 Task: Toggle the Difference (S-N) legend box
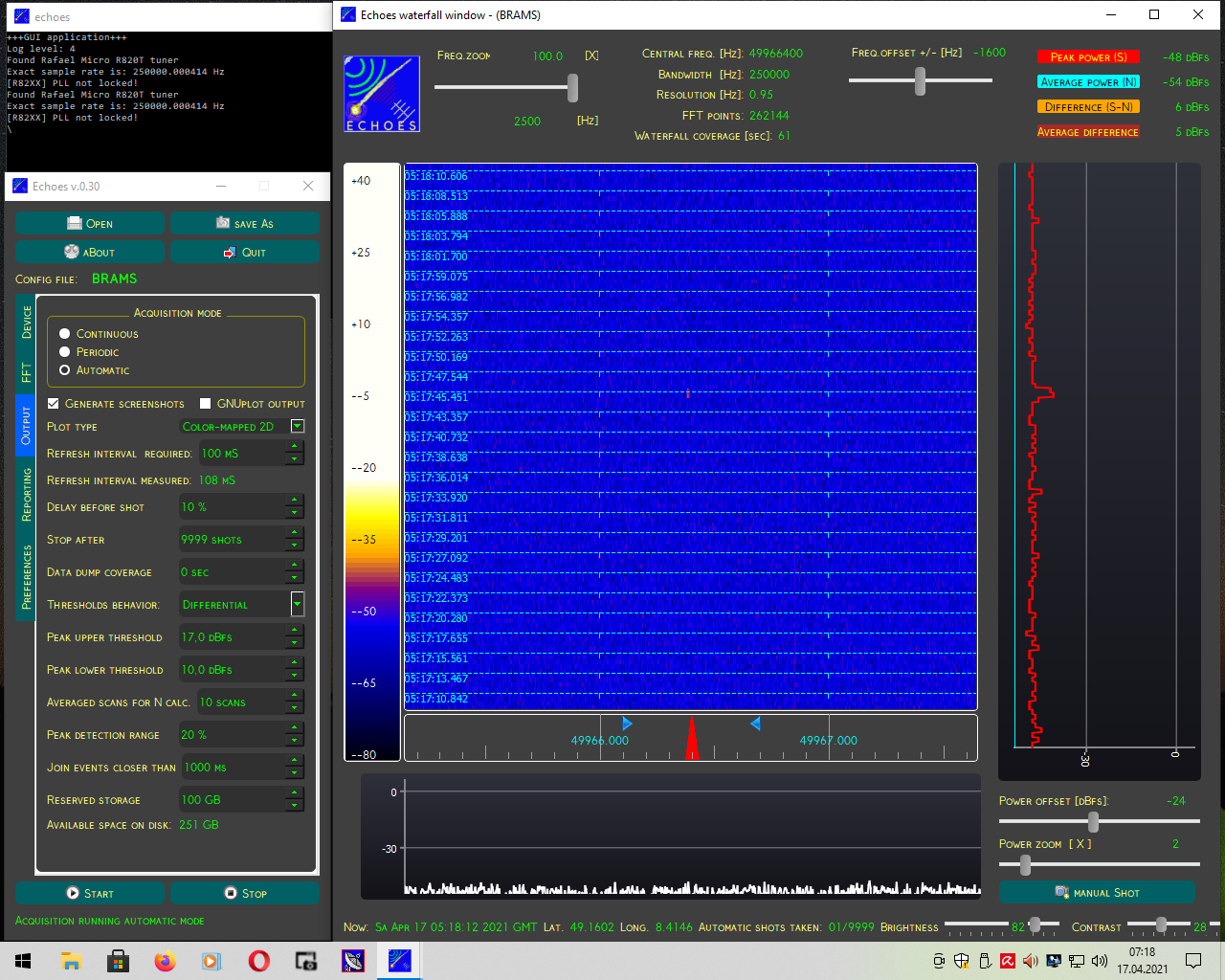pos(1088,107)
